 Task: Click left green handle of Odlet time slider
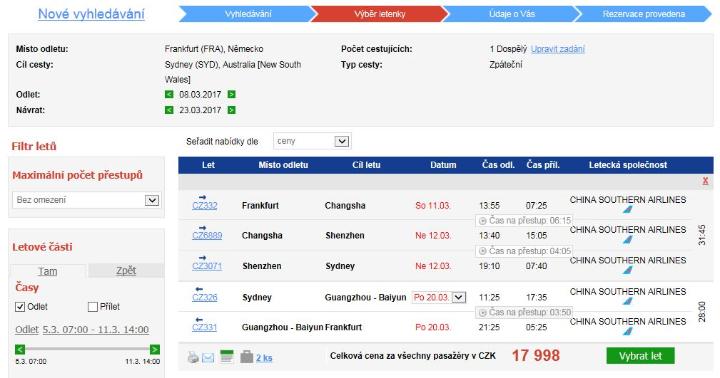(x=20, y=350)
